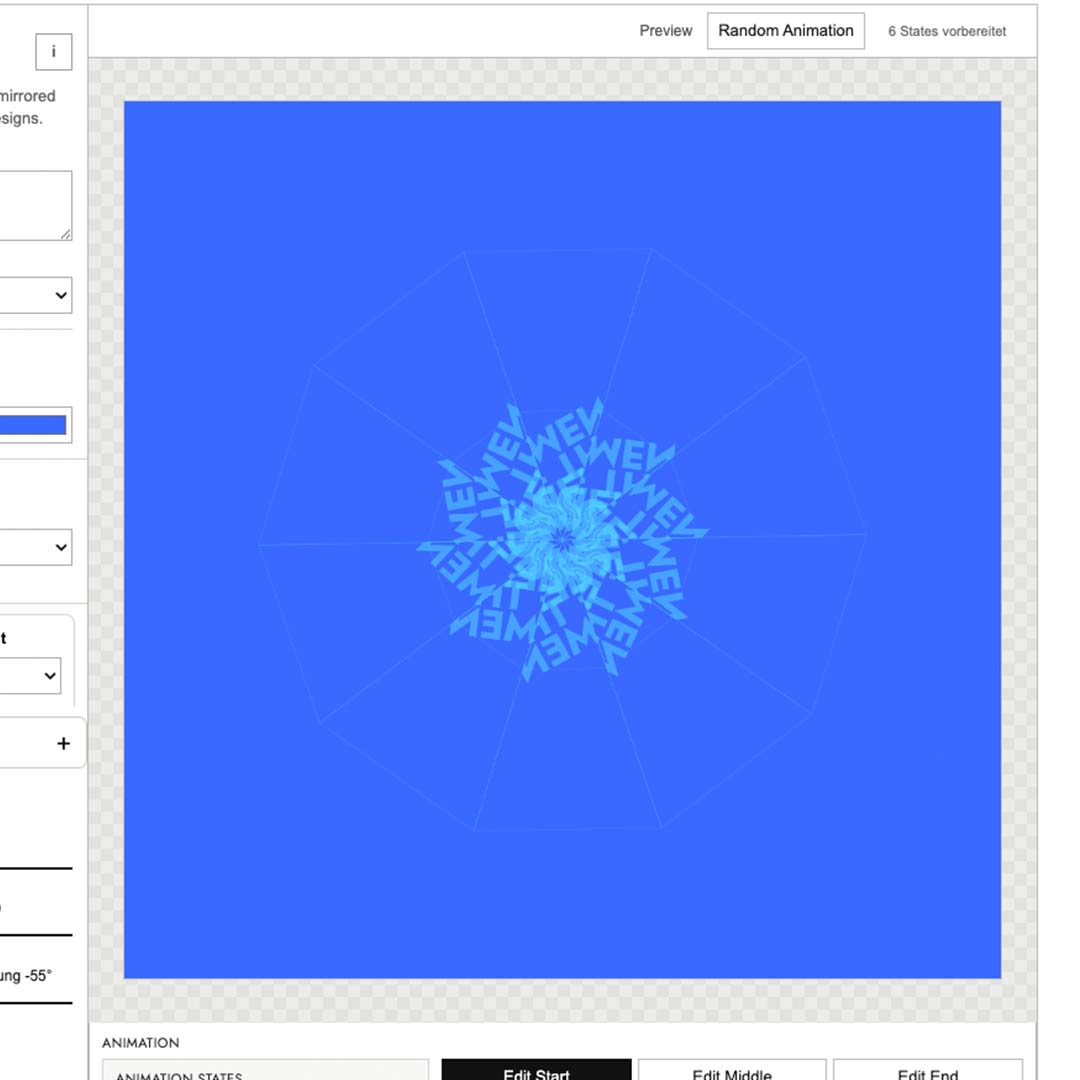Open the dropdown below the blue color swatch
This screenshot has width=1080, height=1080.
tap(34, 547)
